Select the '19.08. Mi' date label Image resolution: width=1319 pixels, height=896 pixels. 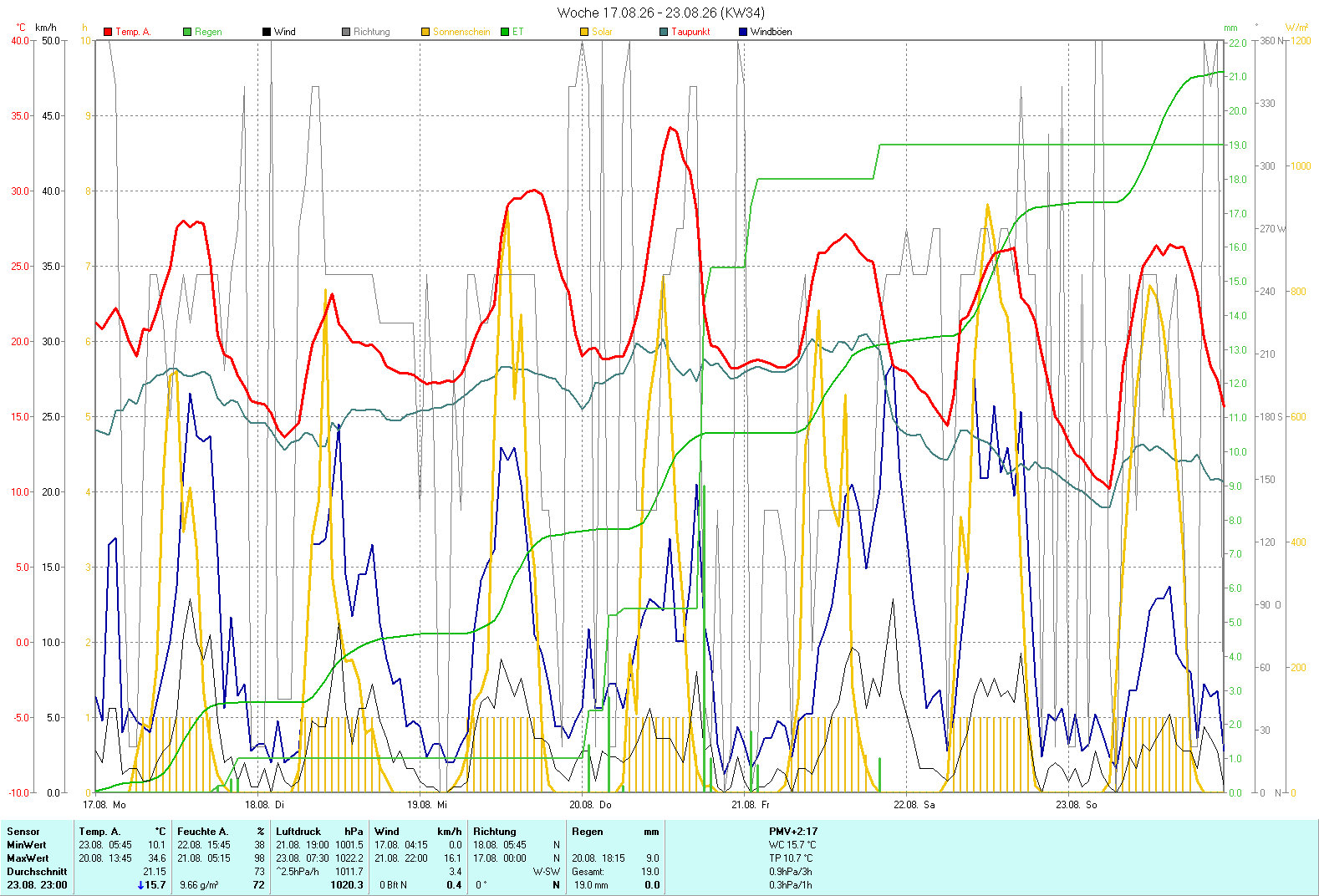[427, 805]
